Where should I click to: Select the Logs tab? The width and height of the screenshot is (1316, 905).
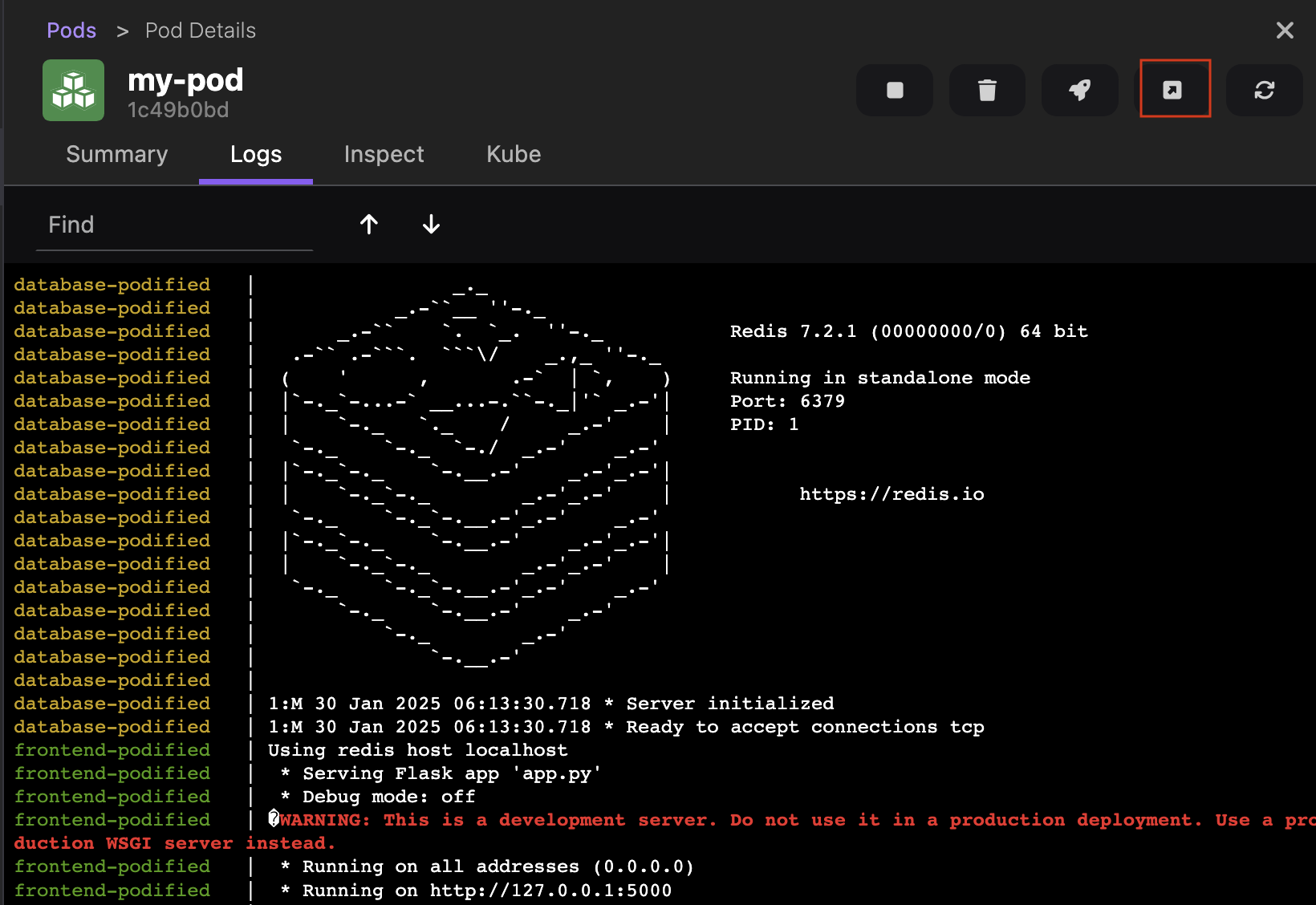click(x=256, y=154)
